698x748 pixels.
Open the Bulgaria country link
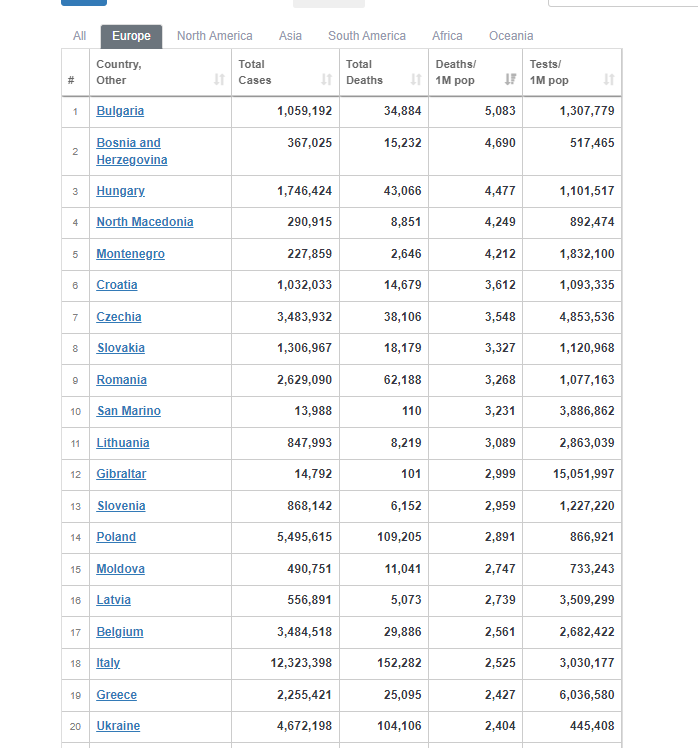[x=120, y=111]
